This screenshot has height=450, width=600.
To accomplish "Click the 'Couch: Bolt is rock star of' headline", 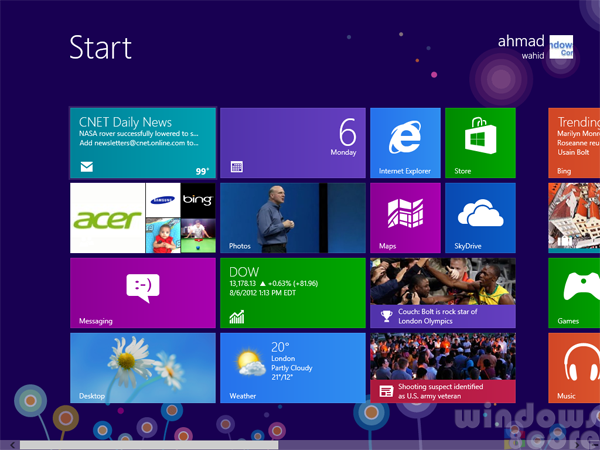I will pyautogui.click(x=438, y=311).
